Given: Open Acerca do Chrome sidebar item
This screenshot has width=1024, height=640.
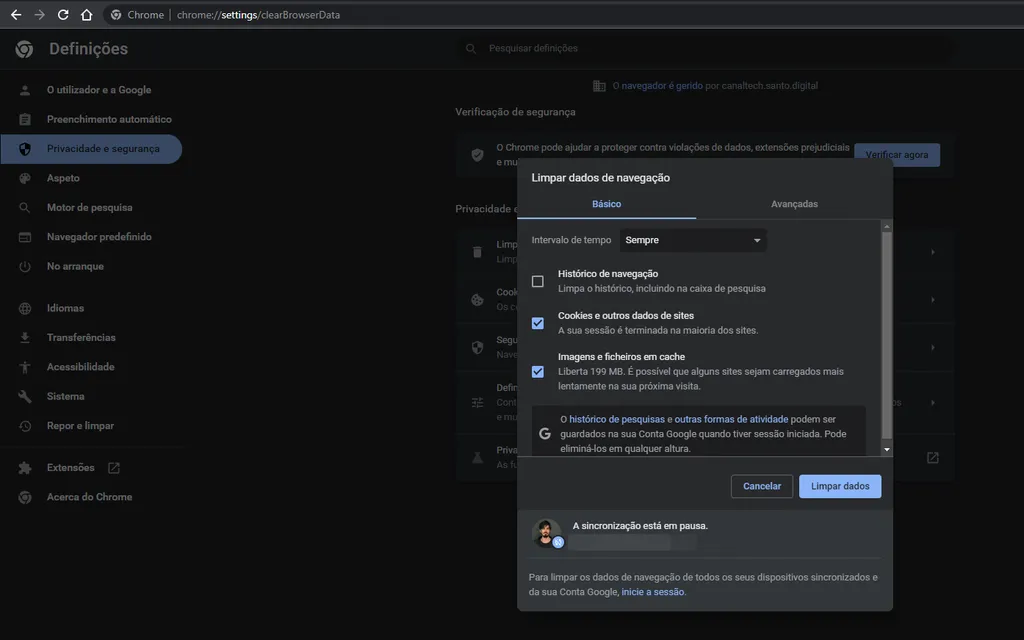Looking at the screenshot, I should coord(89,497).
